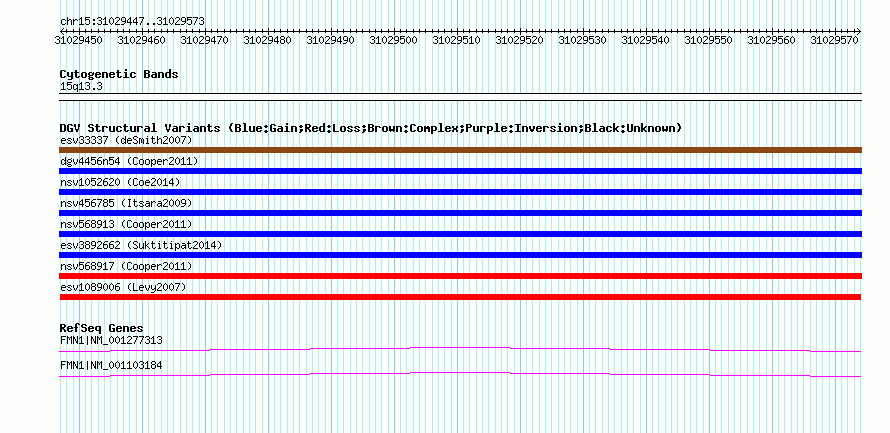
Task: Click the nsv568917 (Cooper2011) label
Action: 126,266
